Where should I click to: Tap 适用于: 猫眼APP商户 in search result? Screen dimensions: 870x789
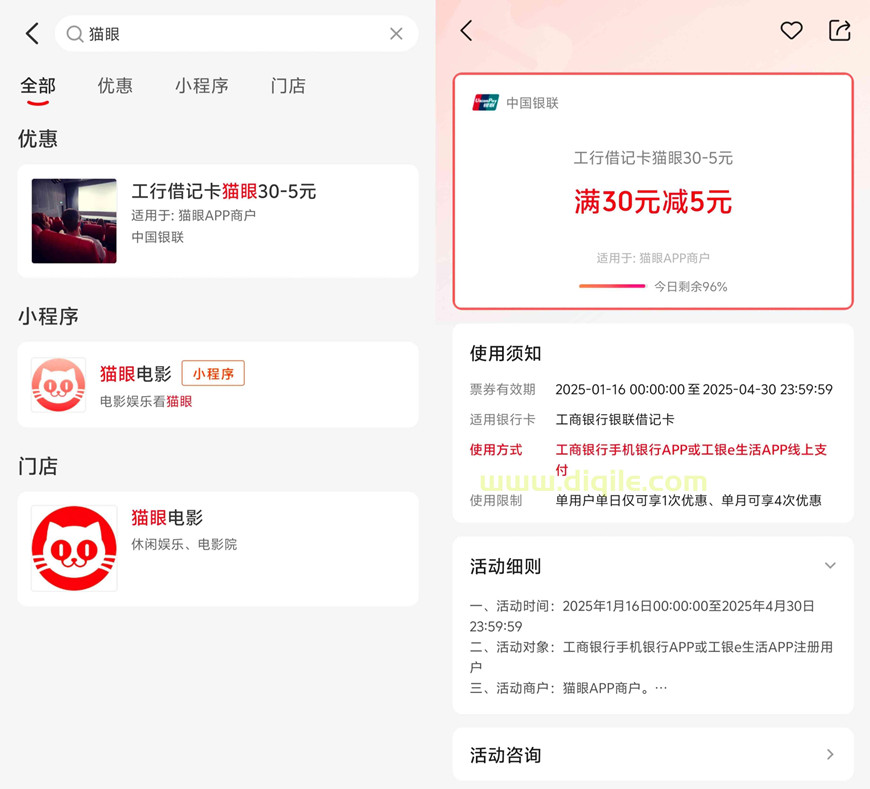pyautogui.click(x=194, y=215)
